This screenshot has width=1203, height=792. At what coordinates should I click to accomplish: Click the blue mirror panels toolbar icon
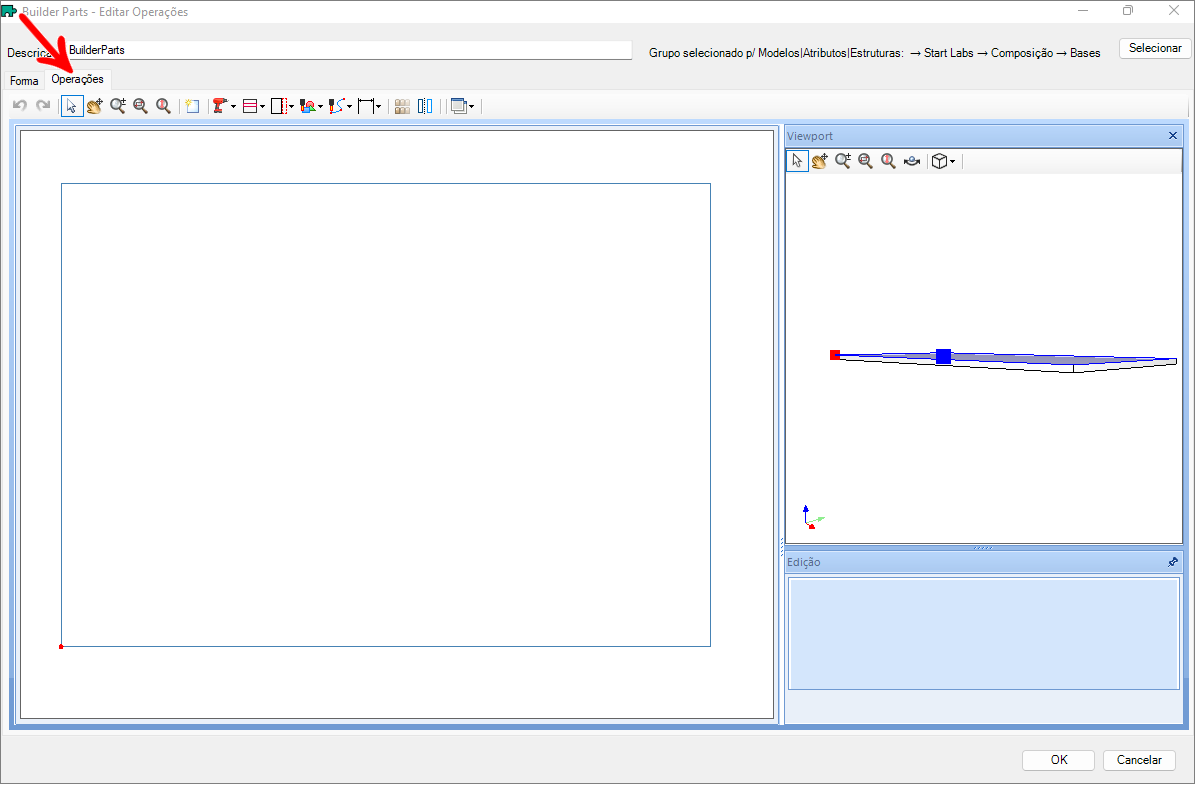(426, 106)
